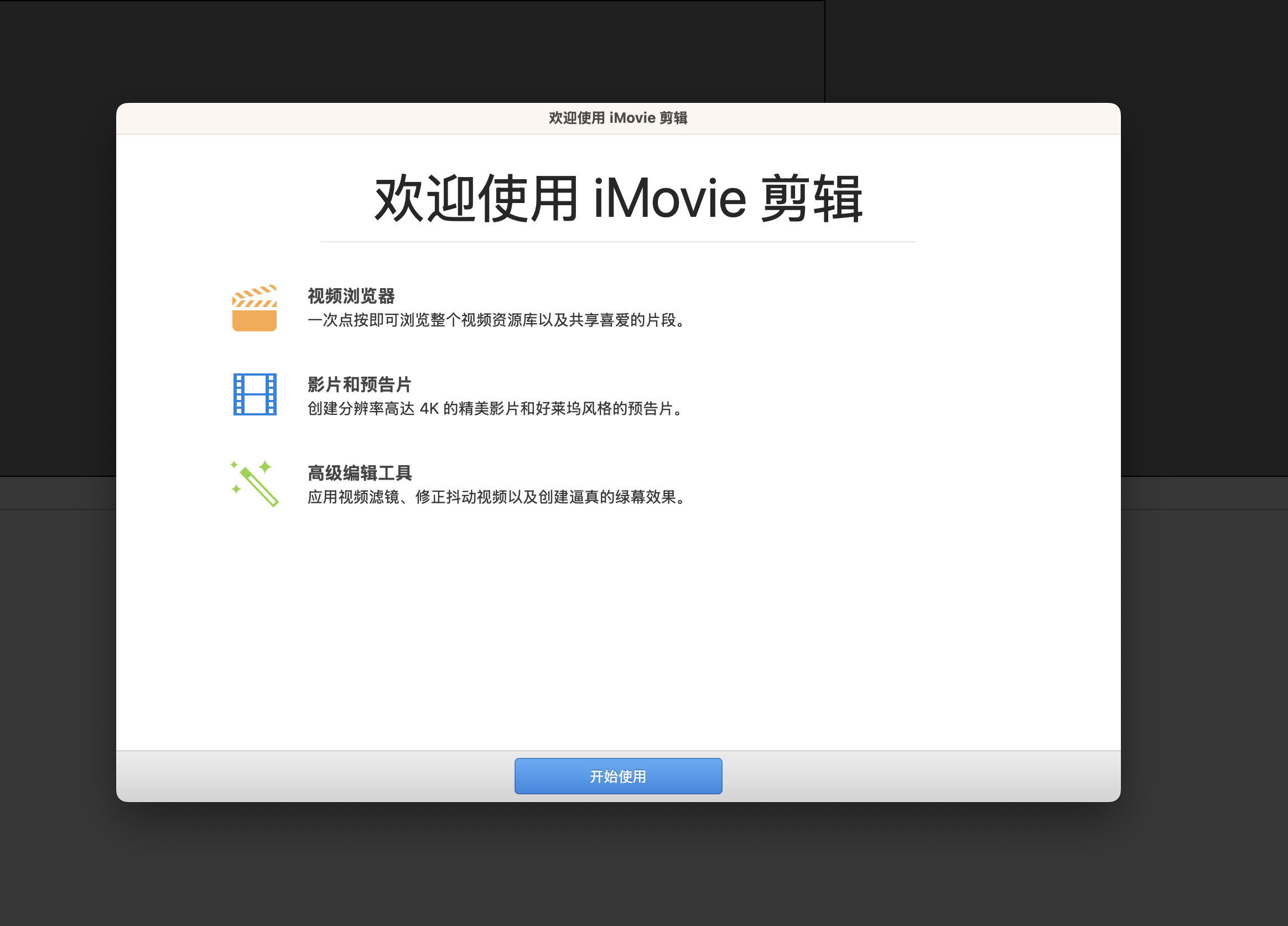Click the large 欢迎使用 iMovie 剪辑 headline
This screenshot has height=926, width=1288.
619,199
